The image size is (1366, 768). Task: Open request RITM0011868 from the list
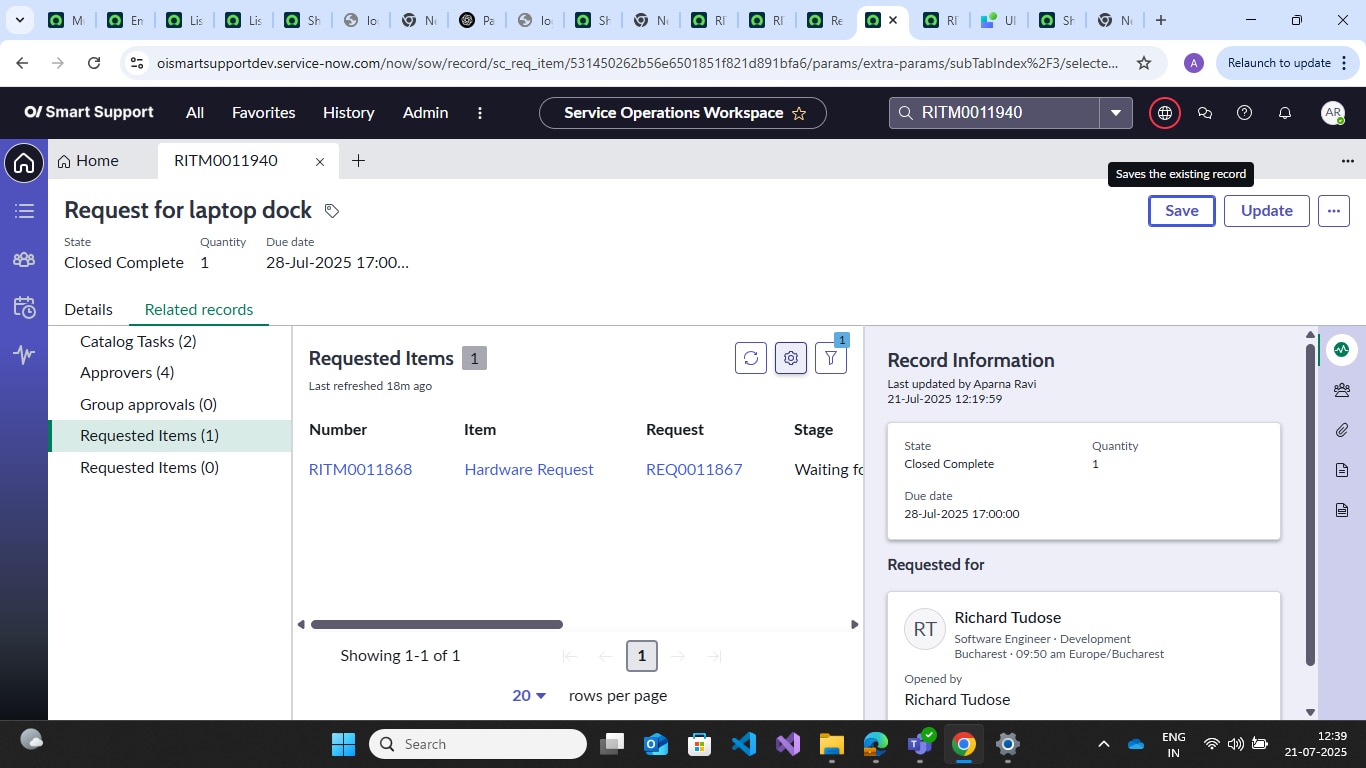[x=360, y=469]
